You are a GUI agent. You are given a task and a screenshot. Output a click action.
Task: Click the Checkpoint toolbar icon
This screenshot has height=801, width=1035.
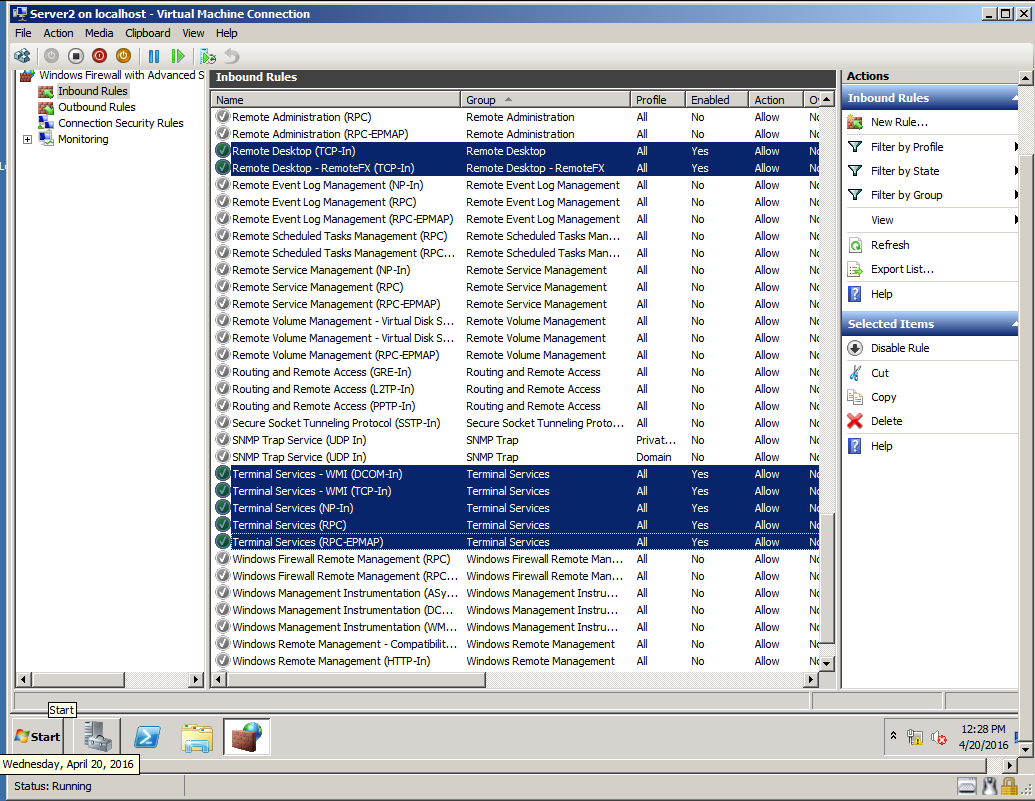point(208,56)
